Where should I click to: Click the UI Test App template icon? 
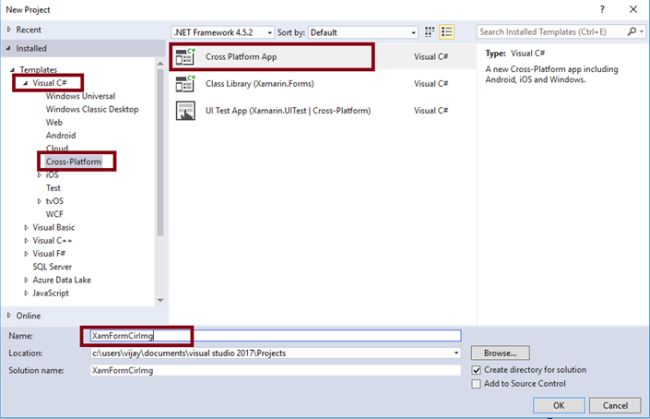tap(185, 111)
